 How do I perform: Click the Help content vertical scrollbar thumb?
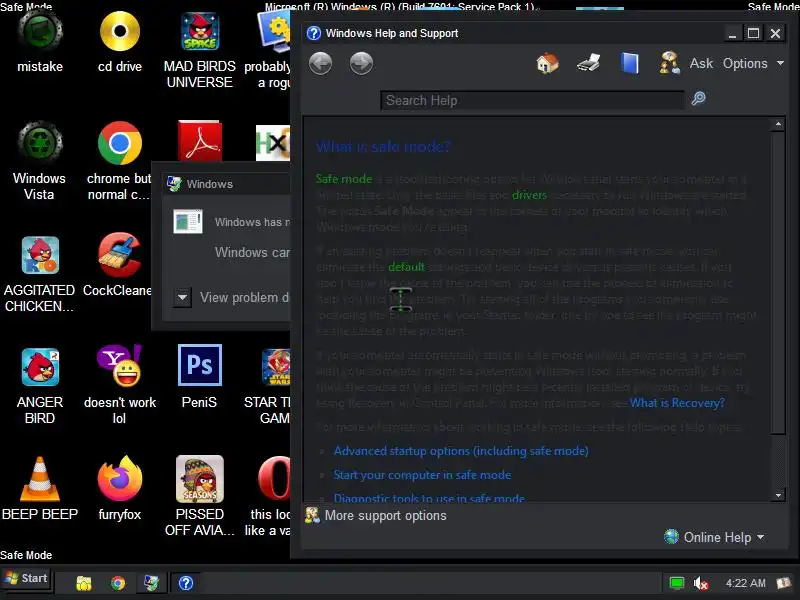[x=778, y=283]
